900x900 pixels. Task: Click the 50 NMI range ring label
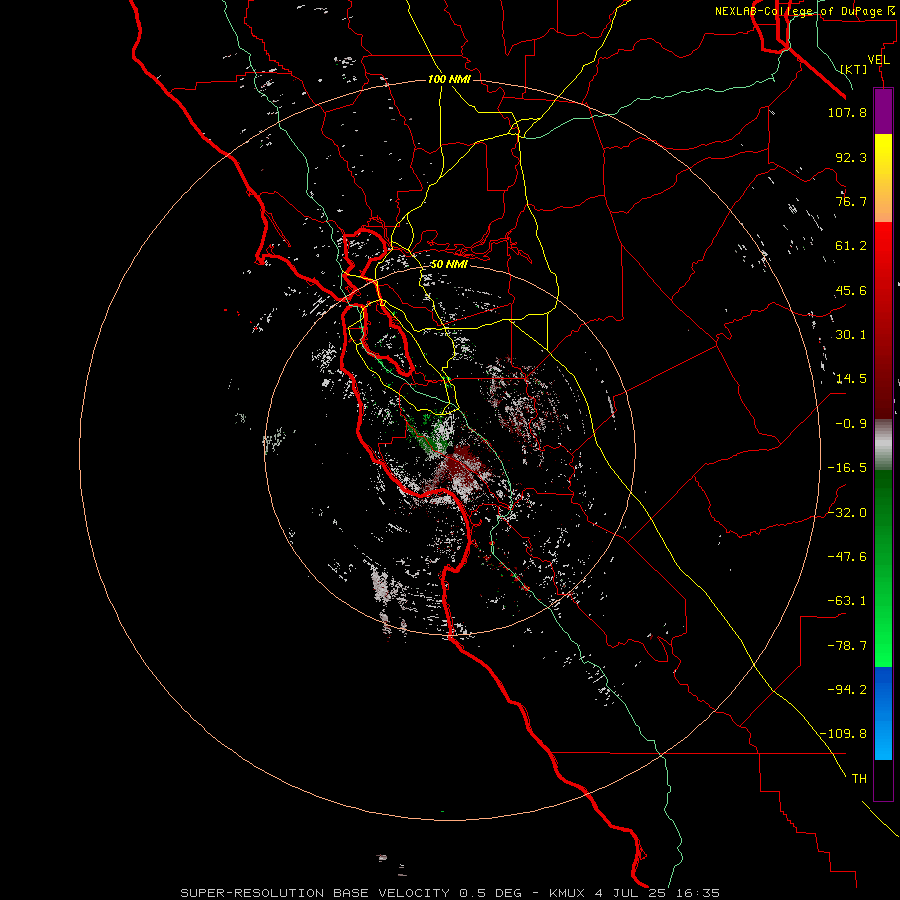(x=449, y=264)
